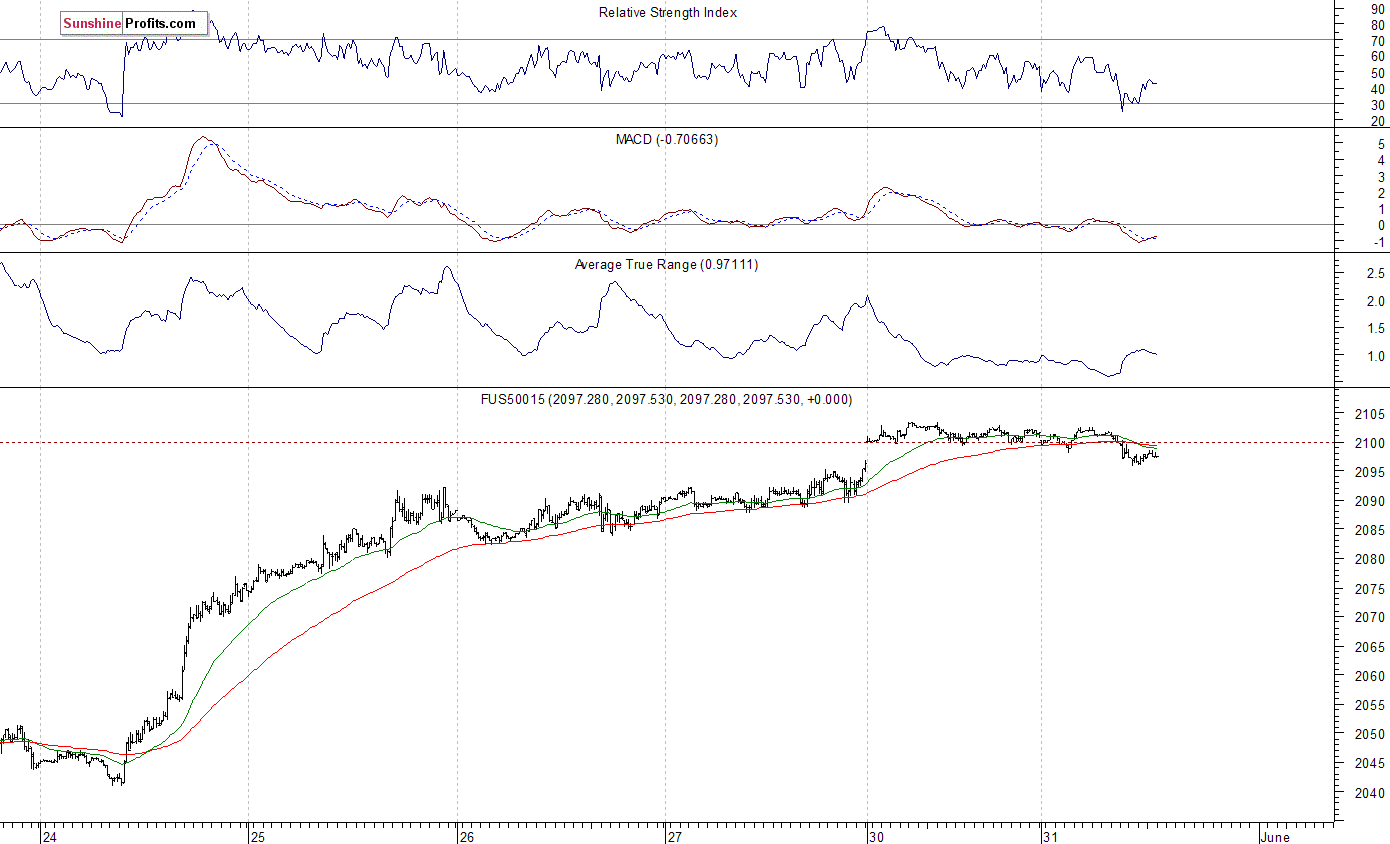
Task: Click the 2100 price level on the axis
Action: coord(1371,443)
